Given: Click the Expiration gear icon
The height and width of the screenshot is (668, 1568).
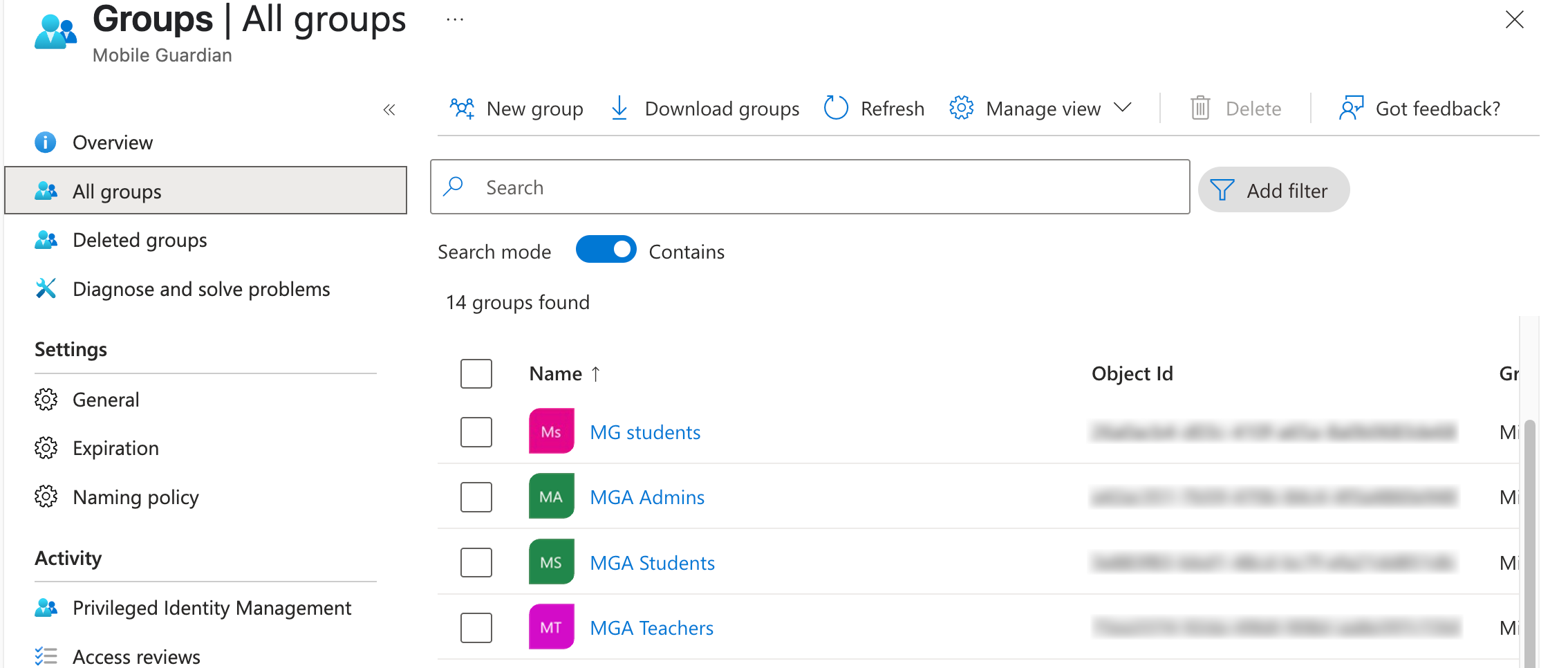Looking at the screenshot, I should tap(46, 448).
